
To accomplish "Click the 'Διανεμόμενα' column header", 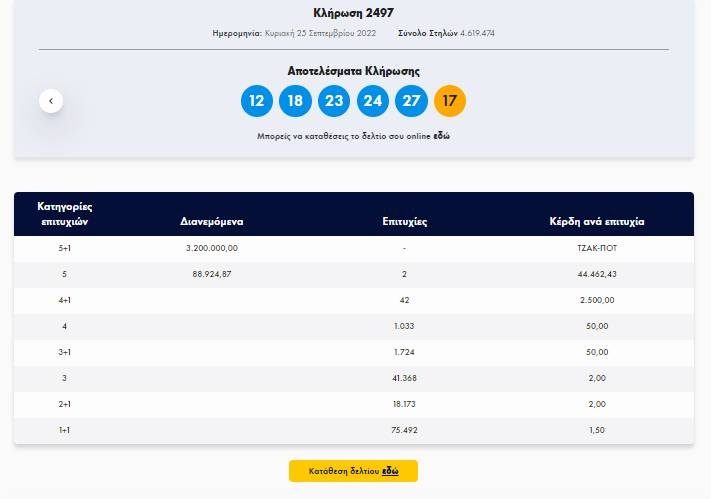I will (x=212, y=221).
